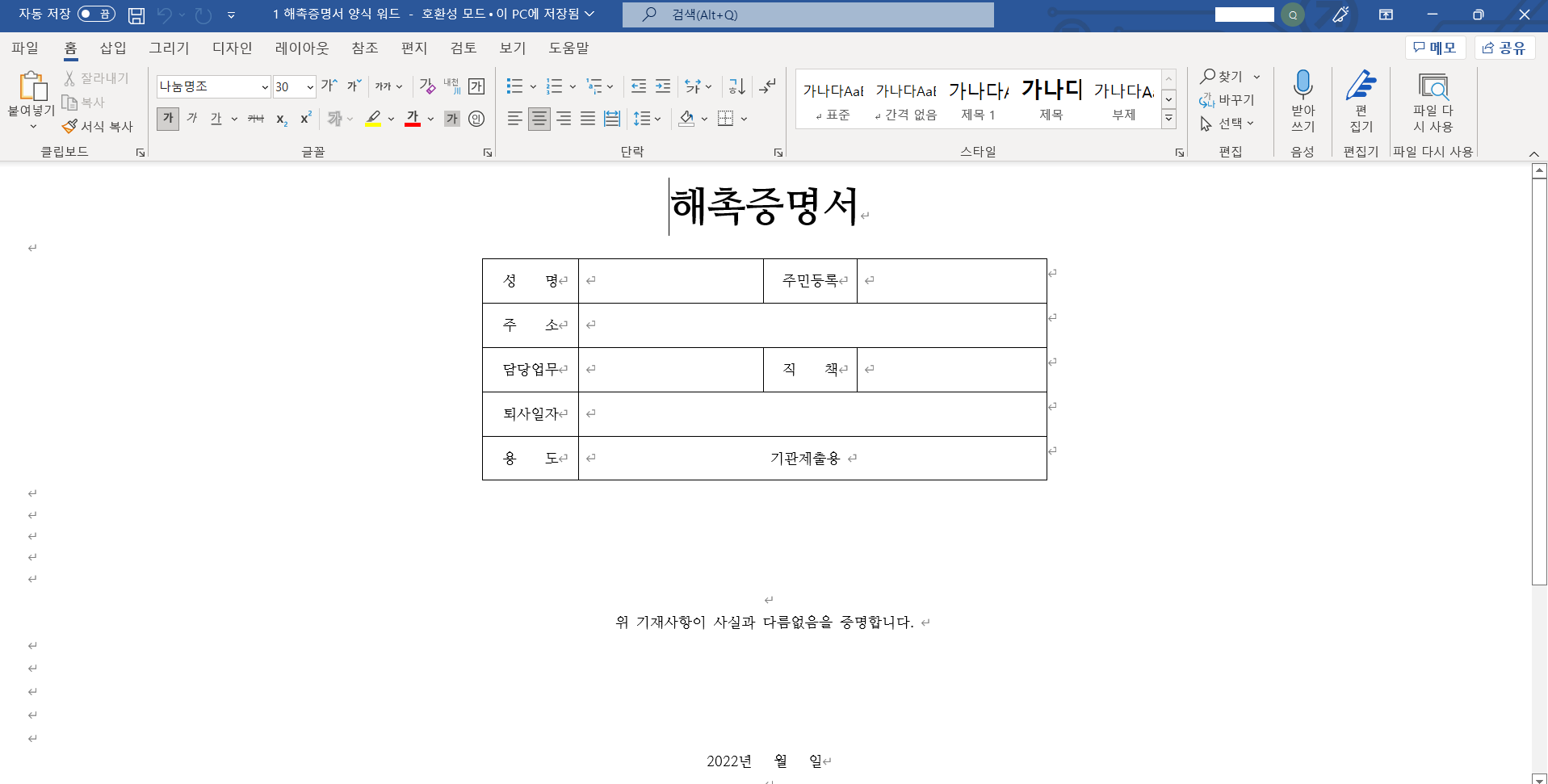Apply red font color

(x=413, y=119)
